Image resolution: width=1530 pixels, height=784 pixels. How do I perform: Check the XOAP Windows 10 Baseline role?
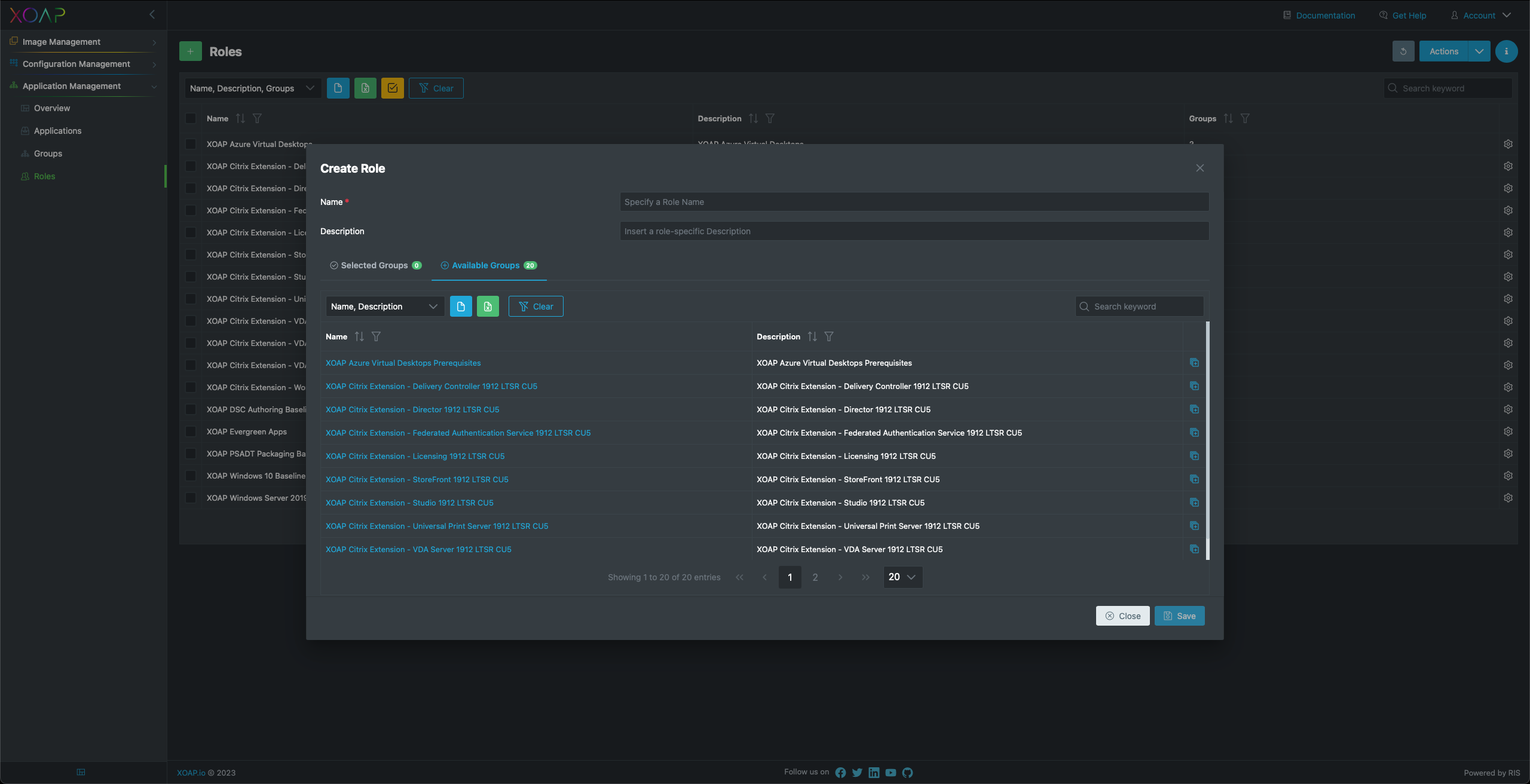191,476
